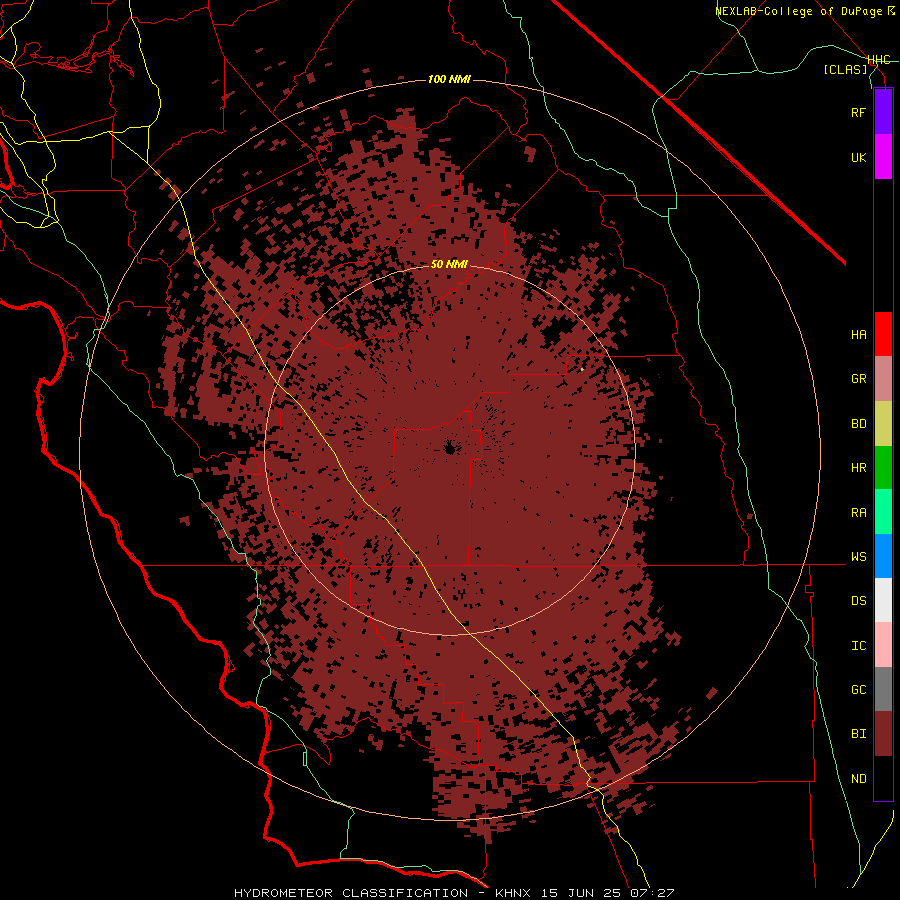Click the WS blue legend swatch

pos(883,556)
